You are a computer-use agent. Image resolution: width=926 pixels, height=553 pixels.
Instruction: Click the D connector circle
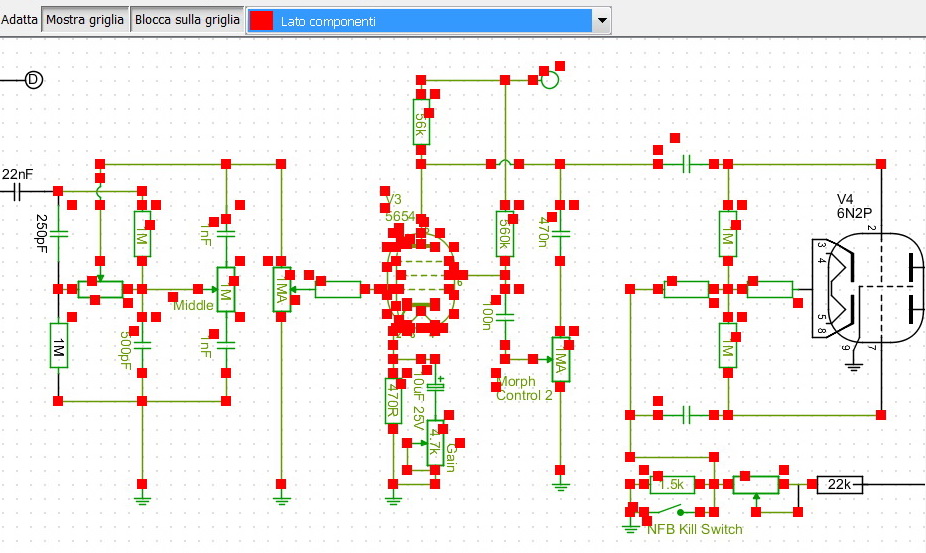pyautogui.click(x=33, y=80)
